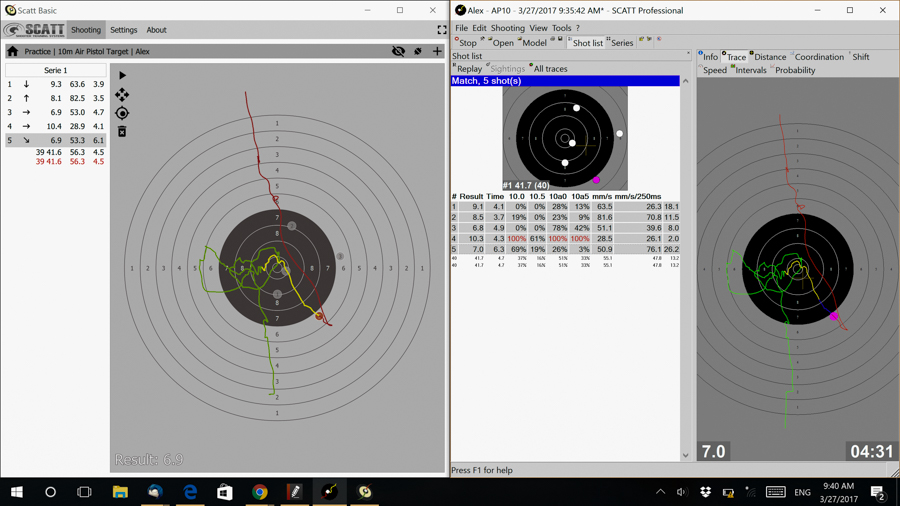Enter fullscreen mode in Scatt Basic

(441, 30)
